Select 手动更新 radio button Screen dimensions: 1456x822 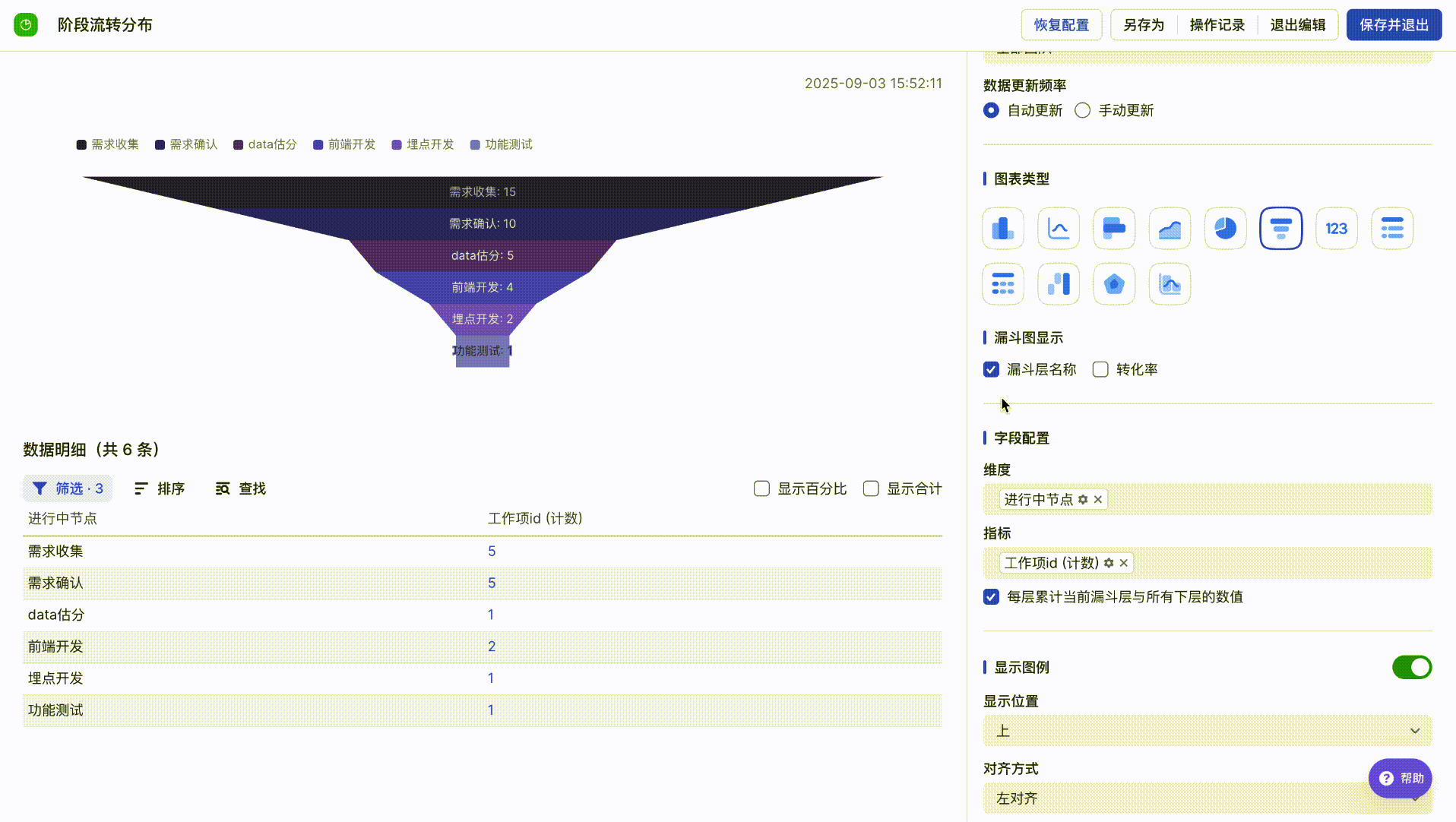pos(1082,110)
